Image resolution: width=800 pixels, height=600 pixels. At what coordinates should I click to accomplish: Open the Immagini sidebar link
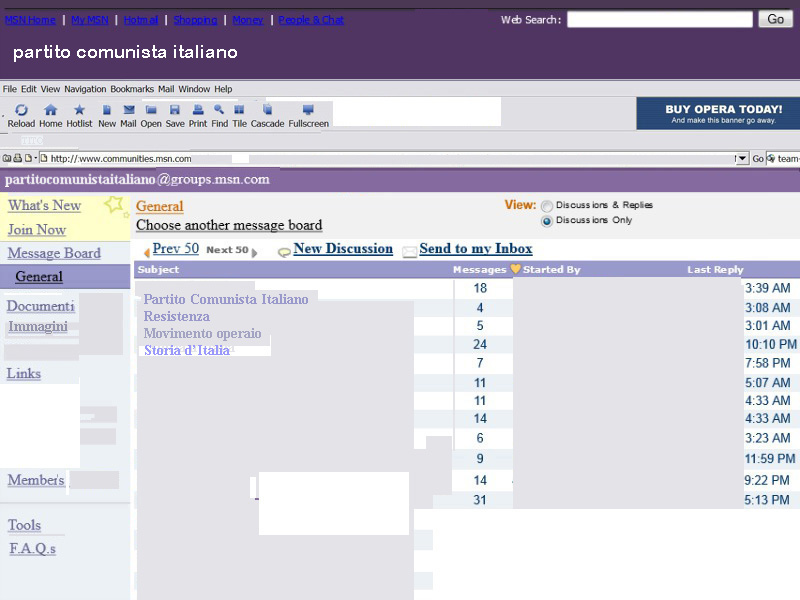pos(38,326)
